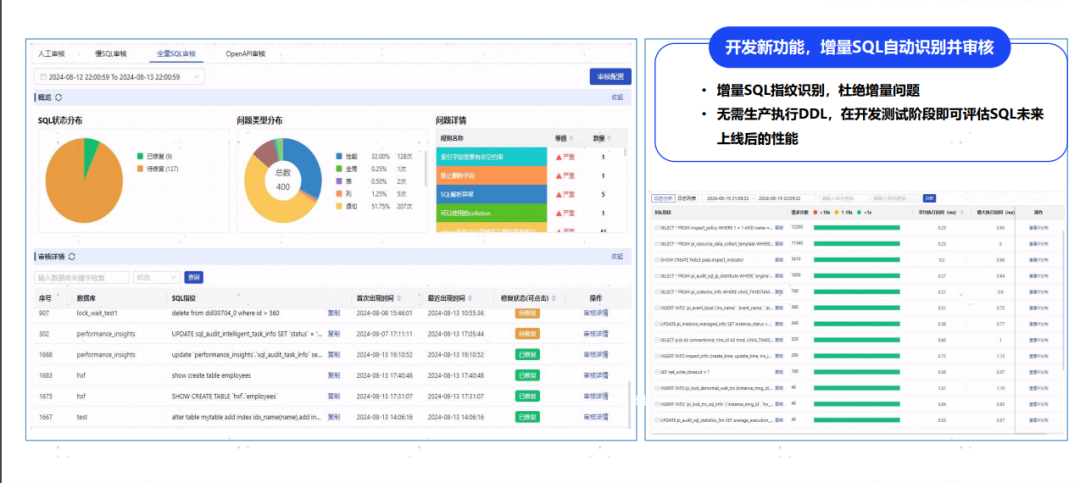Refresh the 概览 section
Image resolution: width=1080 pixels, height=483 pixels.
pos(59,97)
